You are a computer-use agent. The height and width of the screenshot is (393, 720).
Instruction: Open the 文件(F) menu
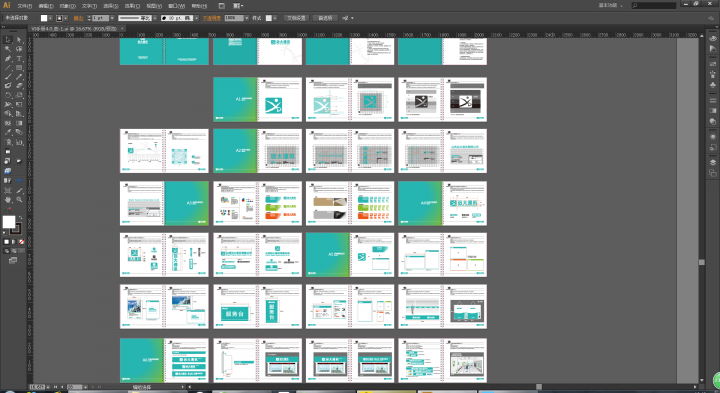click(x=25, y=6)
